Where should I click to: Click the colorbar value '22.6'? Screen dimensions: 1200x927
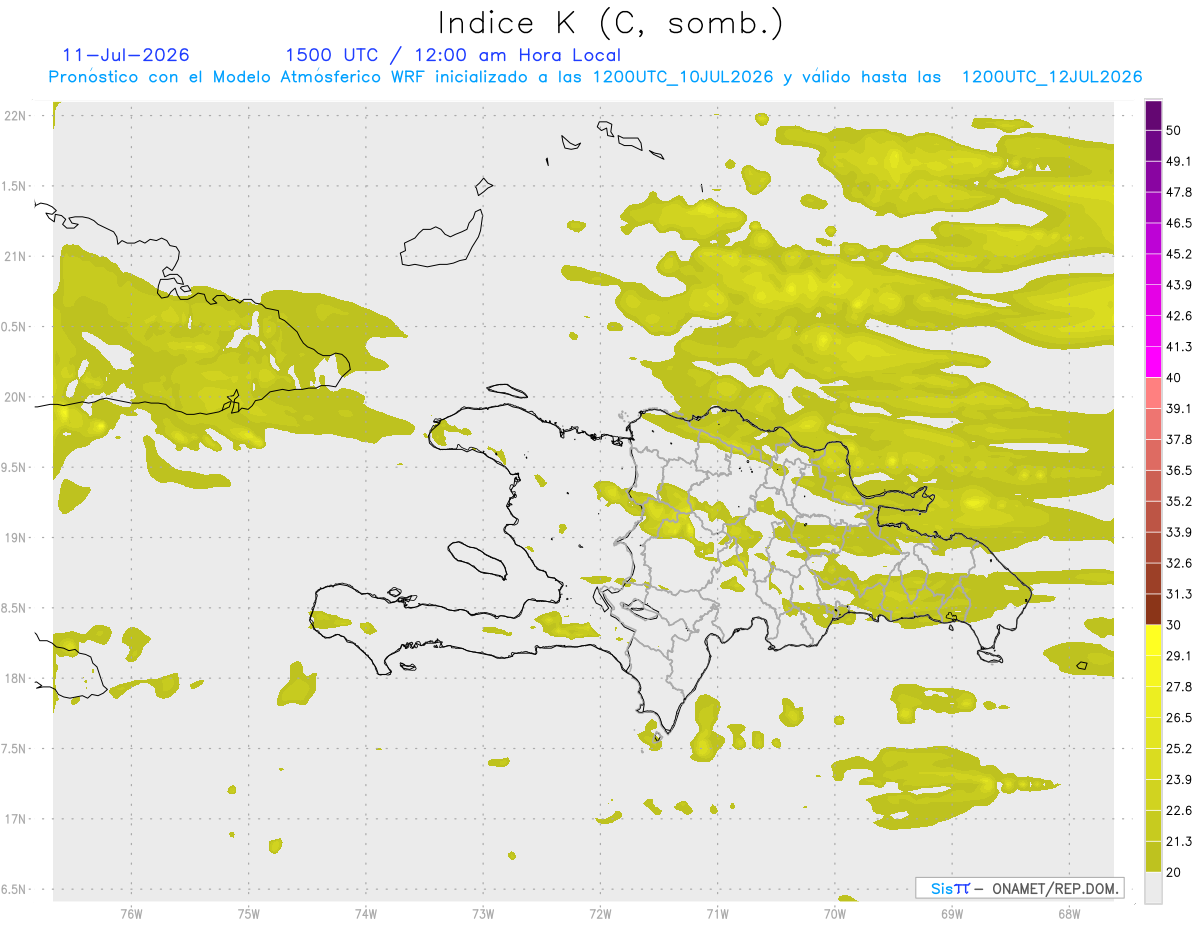pyautogui.click(x=1178, y=811)
